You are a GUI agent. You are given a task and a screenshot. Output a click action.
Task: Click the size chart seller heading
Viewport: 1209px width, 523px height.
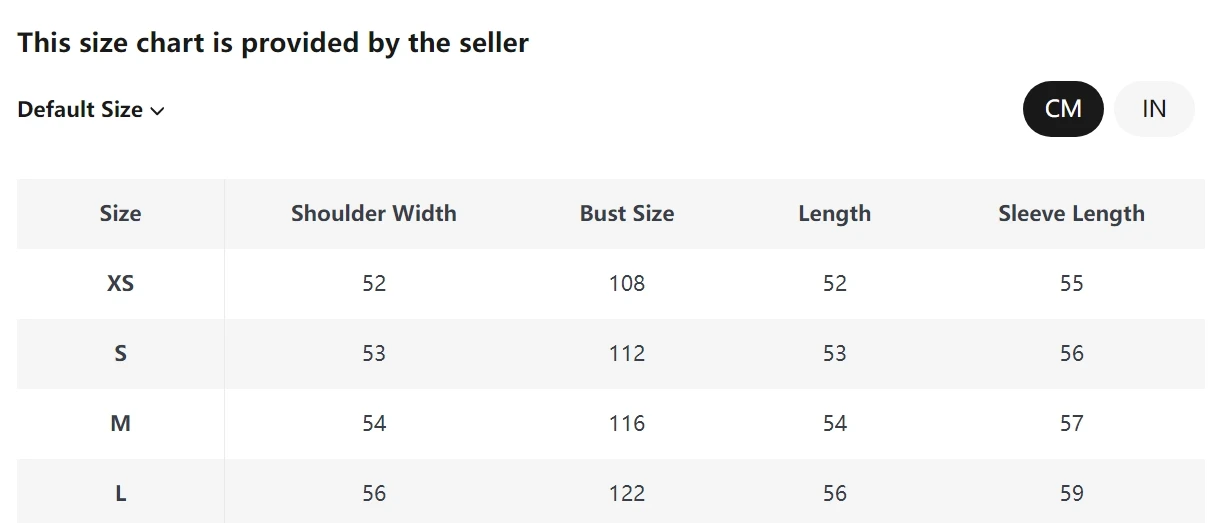point(273,43)
